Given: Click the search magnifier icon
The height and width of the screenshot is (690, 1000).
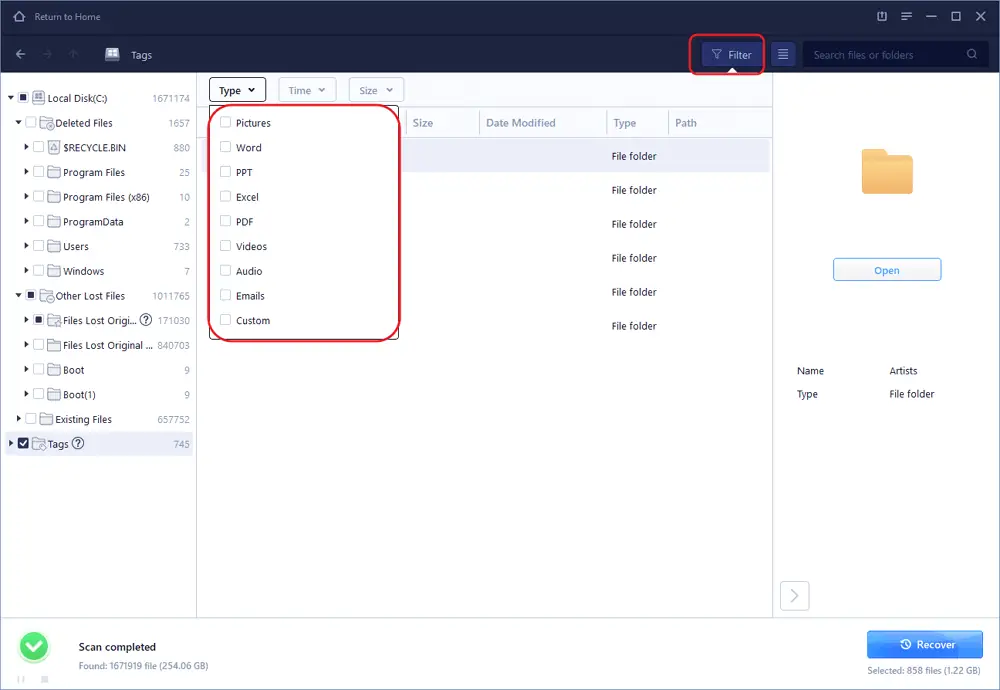Looking at the screenshot, I should (x=972, y=55).
